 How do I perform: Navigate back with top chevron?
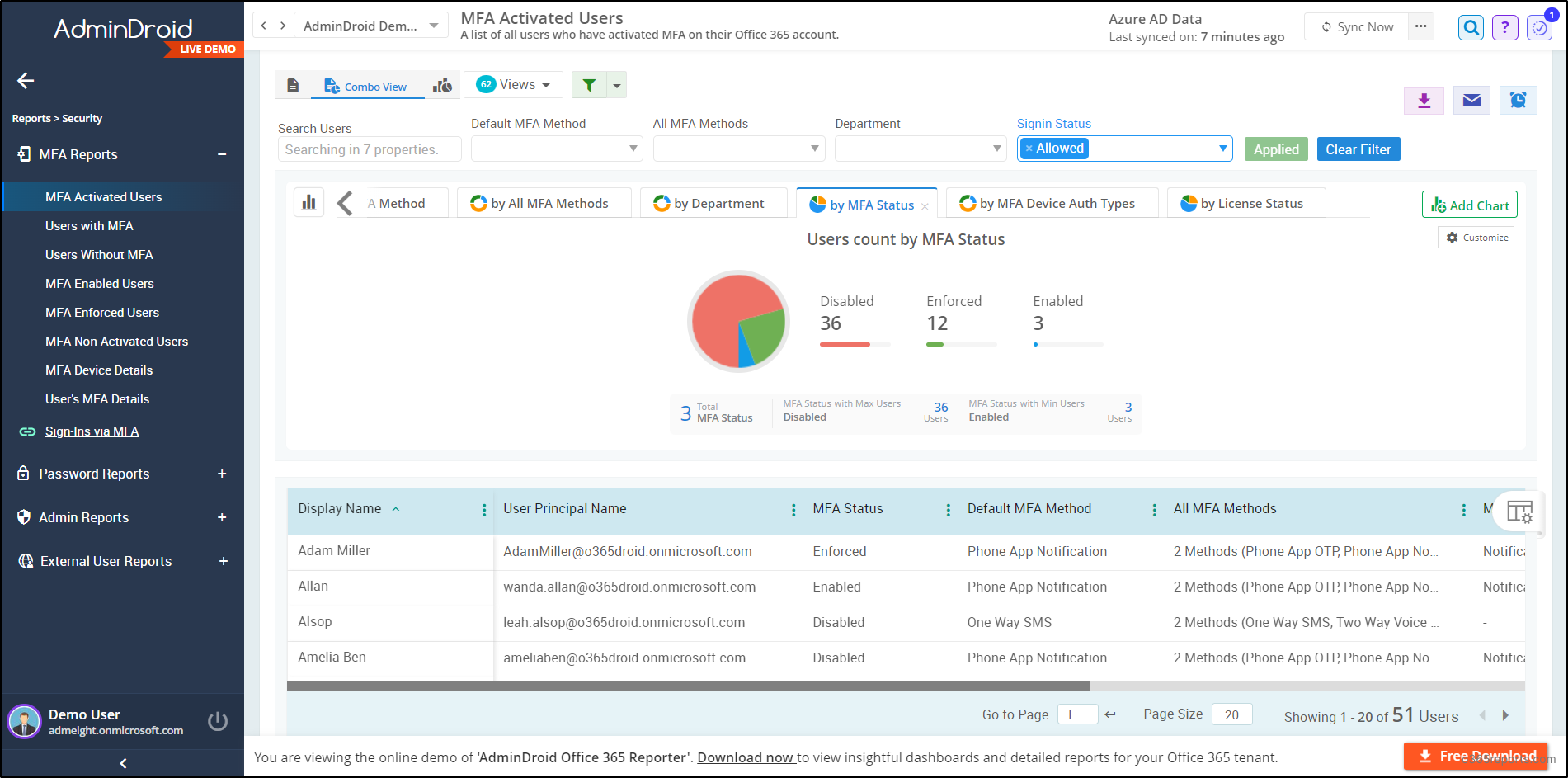pos(264,26)
